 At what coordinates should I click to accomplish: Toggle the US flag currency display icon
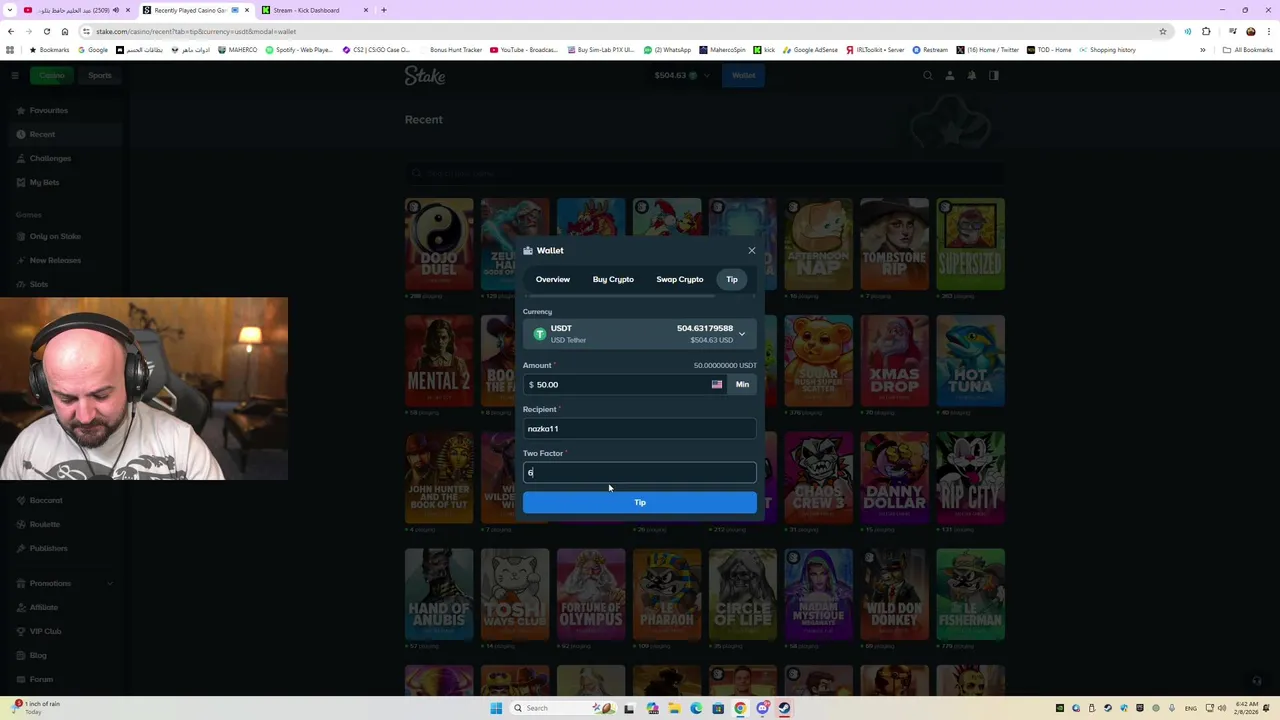point(717,384)
